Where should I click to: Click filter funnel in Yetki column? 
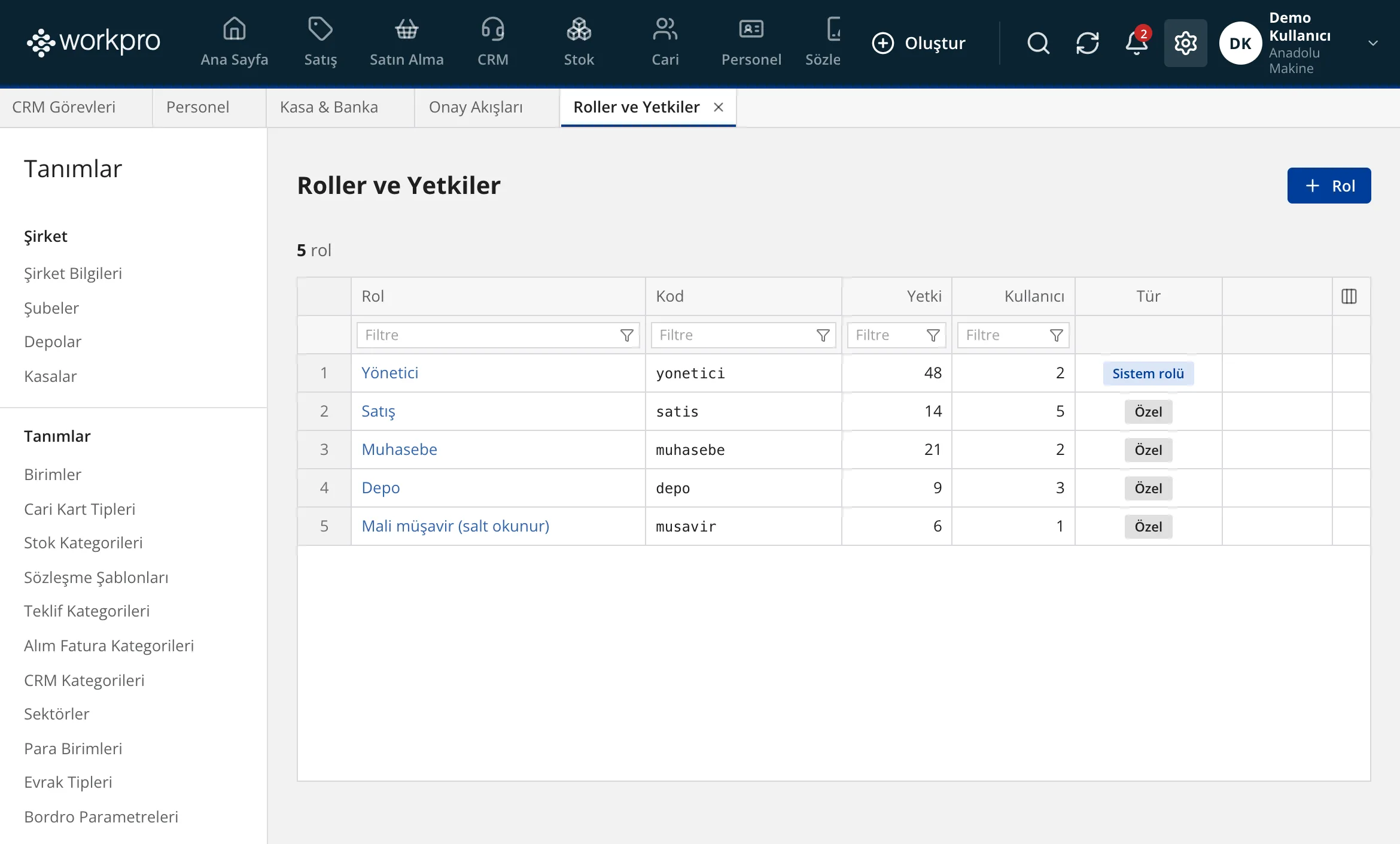pyautogui.click(x=933, y=335)
